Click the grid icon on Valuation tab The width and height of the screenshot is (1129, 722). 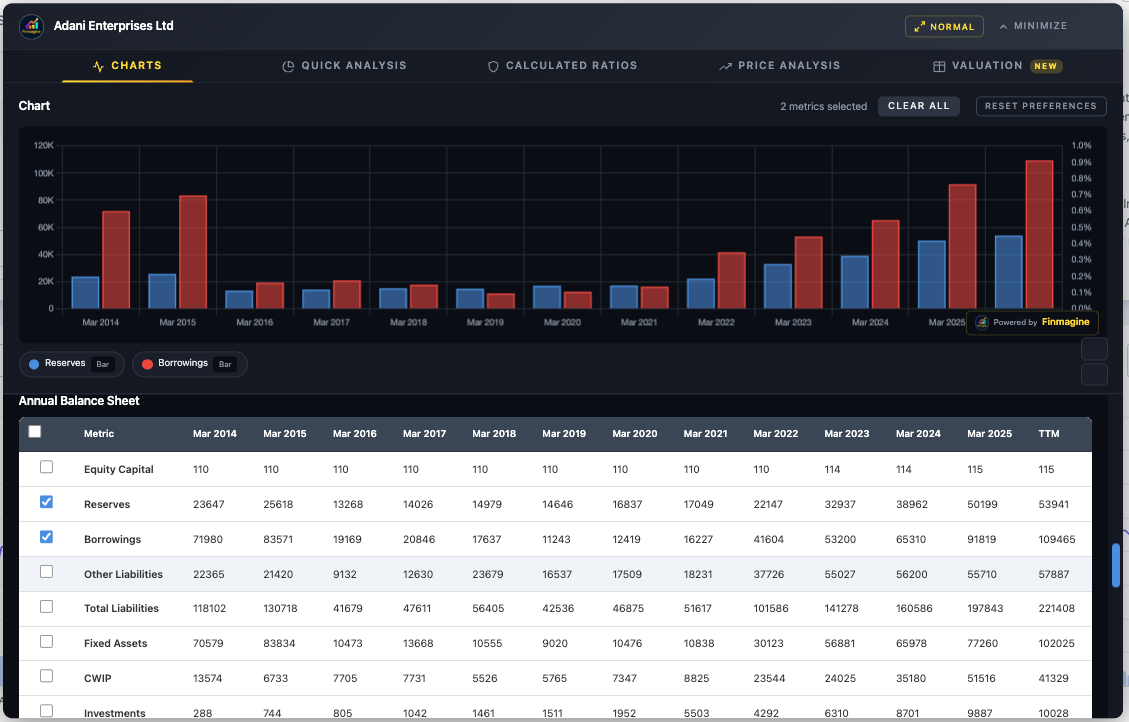(x=939, y=66)
